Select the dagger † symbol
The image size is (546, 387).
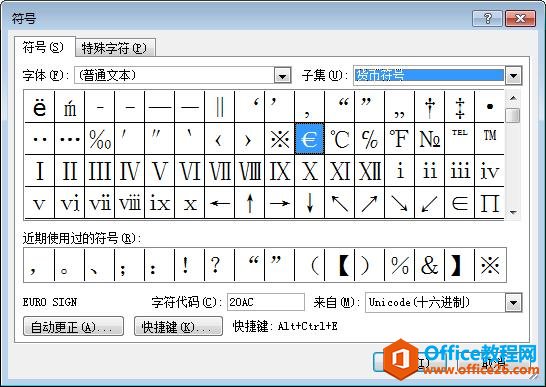tap(429, 107)
